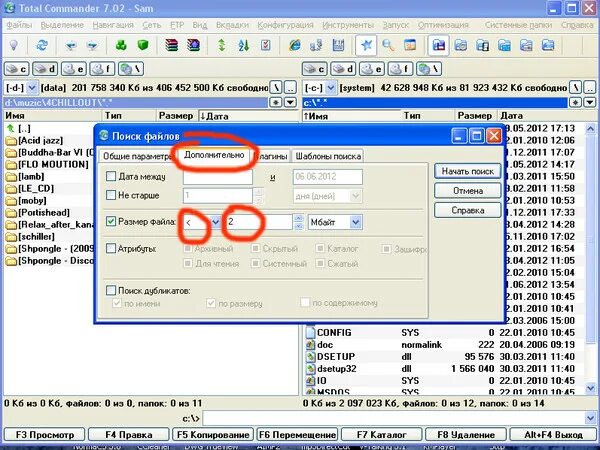Click the 'Отмена' button in search dialog
The image size is (600, 450).
pos(468,191)
